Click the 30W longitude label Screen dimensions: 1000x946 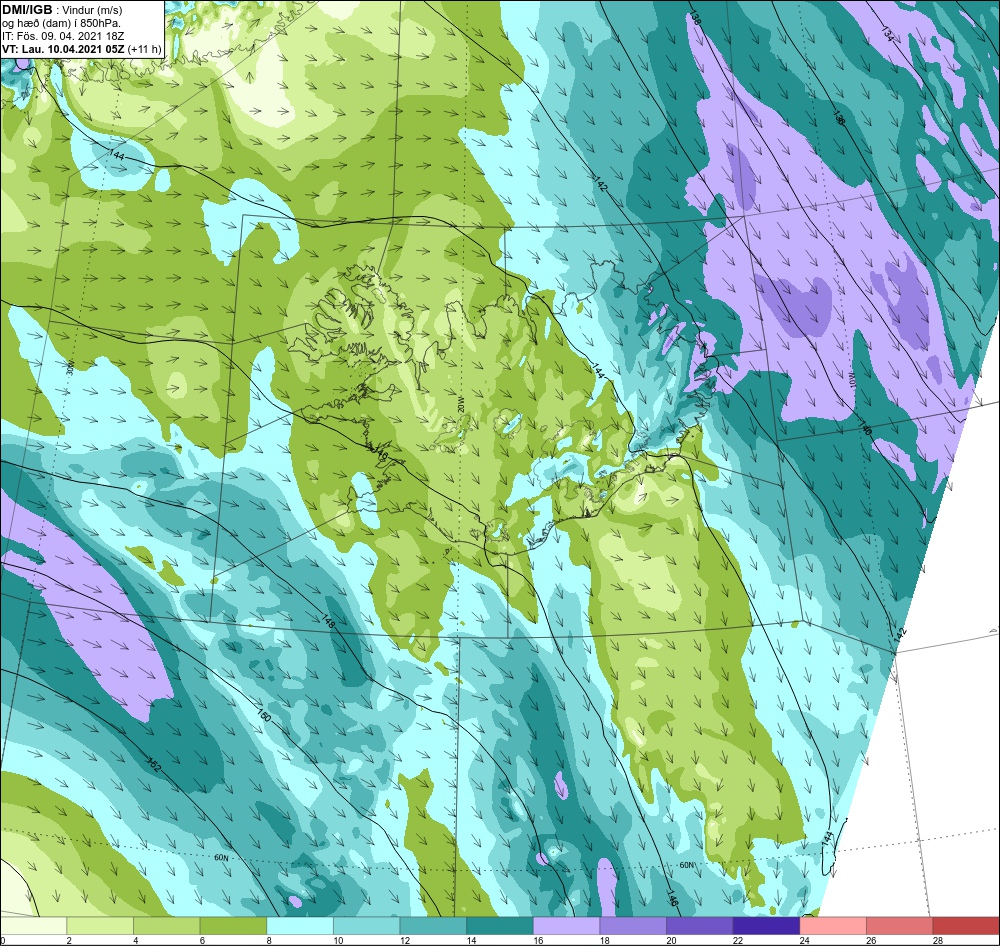click(70, 367)
